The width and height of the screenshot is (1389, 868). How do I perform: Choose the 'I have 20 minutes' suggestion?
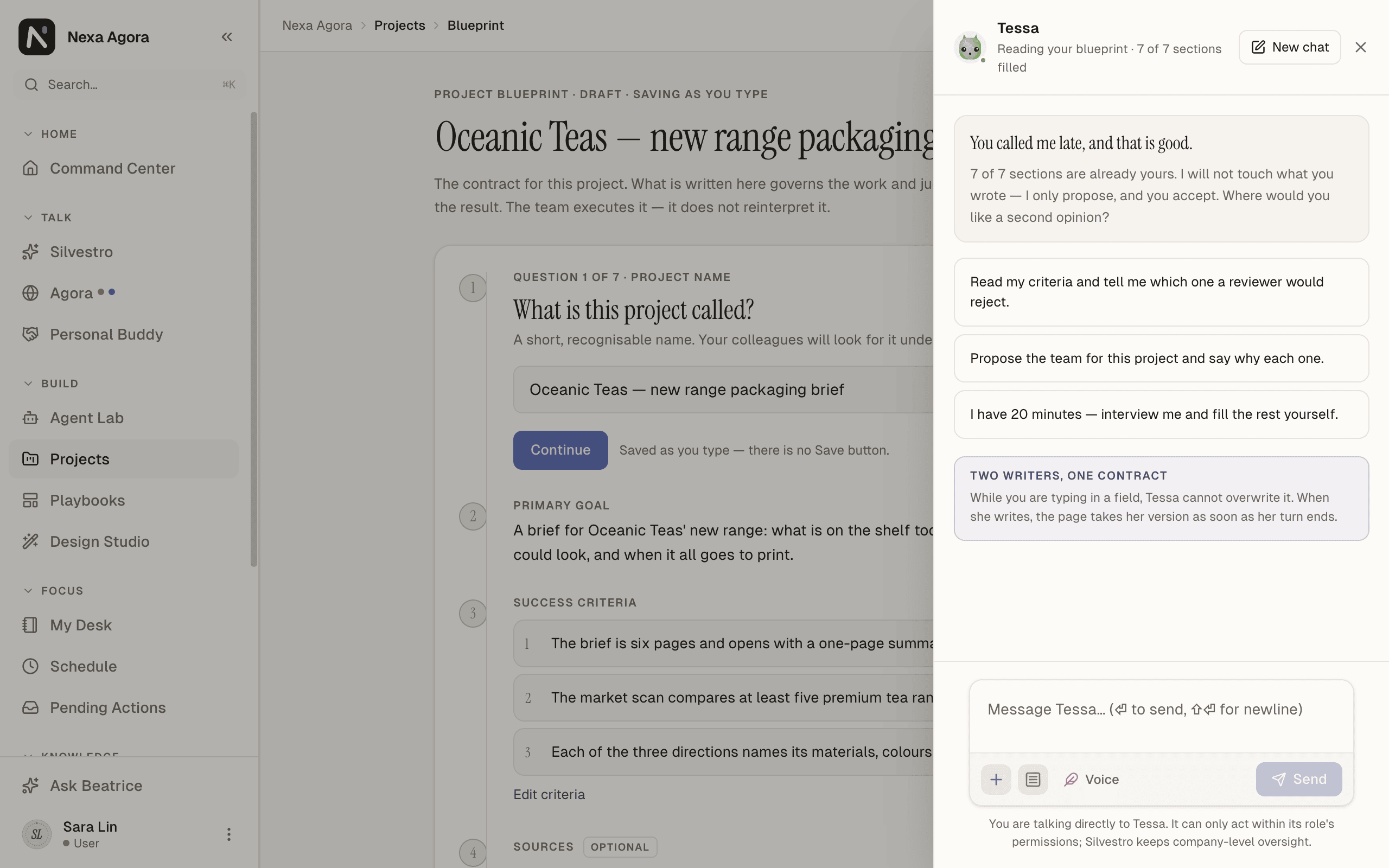[x=1161, y=414]
